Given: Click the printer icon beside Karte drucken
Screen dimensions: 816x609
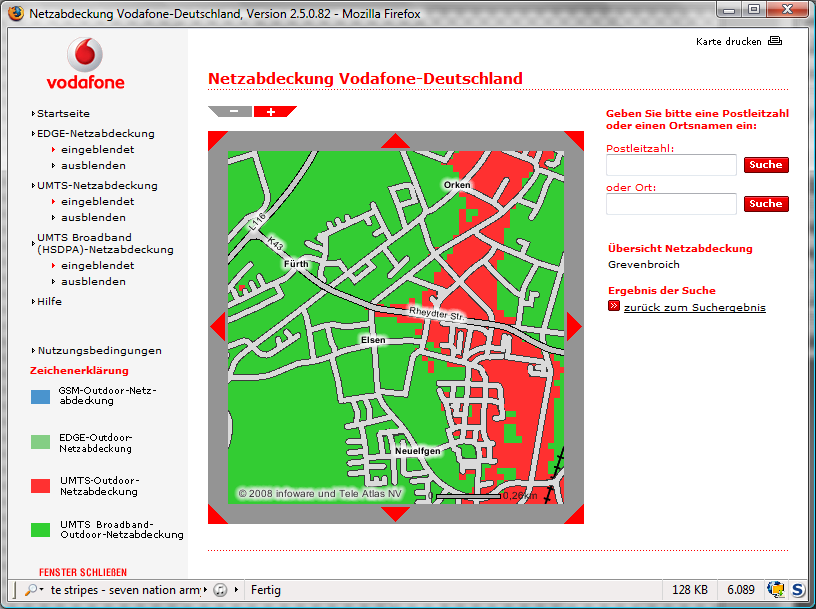Looking at the screenshot, I should (x=775, y=41).
